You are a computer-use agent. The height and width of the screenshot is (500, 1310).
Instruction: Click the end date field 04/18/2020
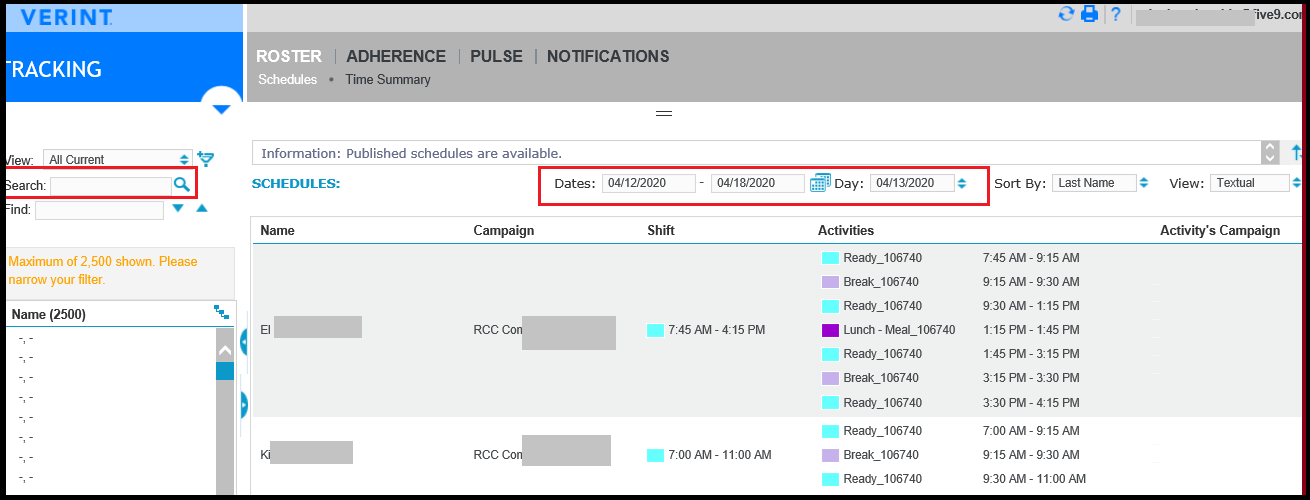tap(757, 183)
